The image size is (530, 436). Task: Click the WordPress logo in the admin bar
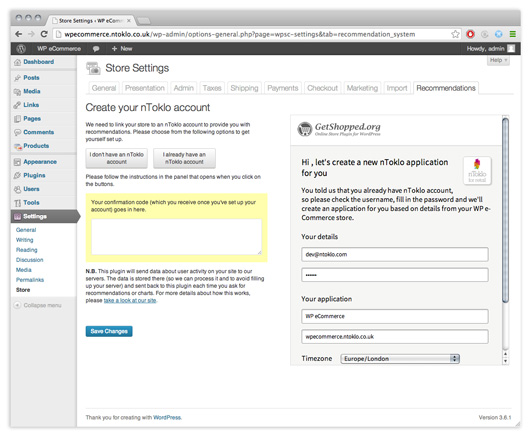(21, 49)
